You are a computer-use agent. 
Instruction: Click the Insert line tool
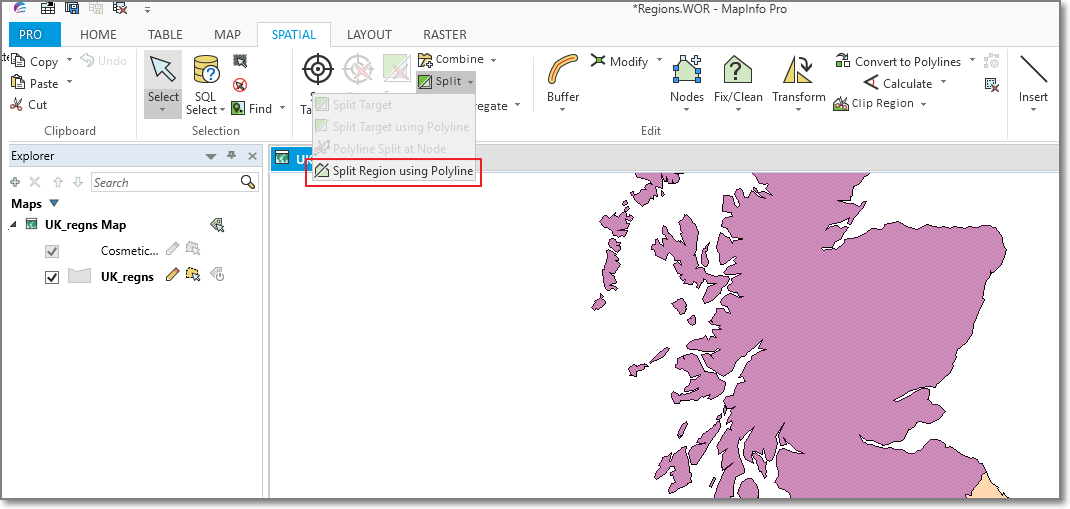tap(1033, 72)
